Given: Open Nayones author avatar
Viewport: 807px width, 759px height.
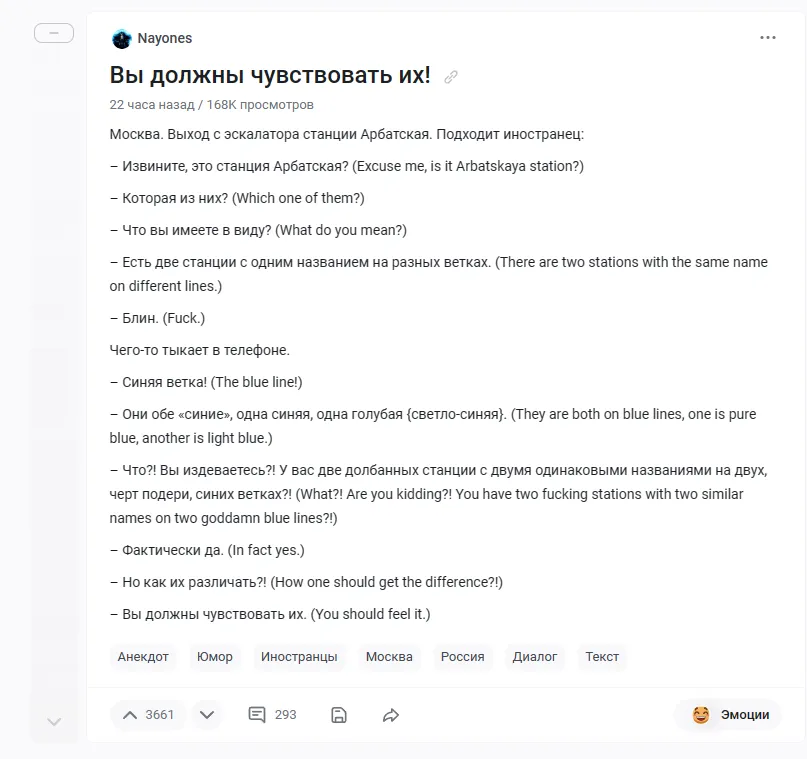Looking at the screenshot, I should 121,39.
